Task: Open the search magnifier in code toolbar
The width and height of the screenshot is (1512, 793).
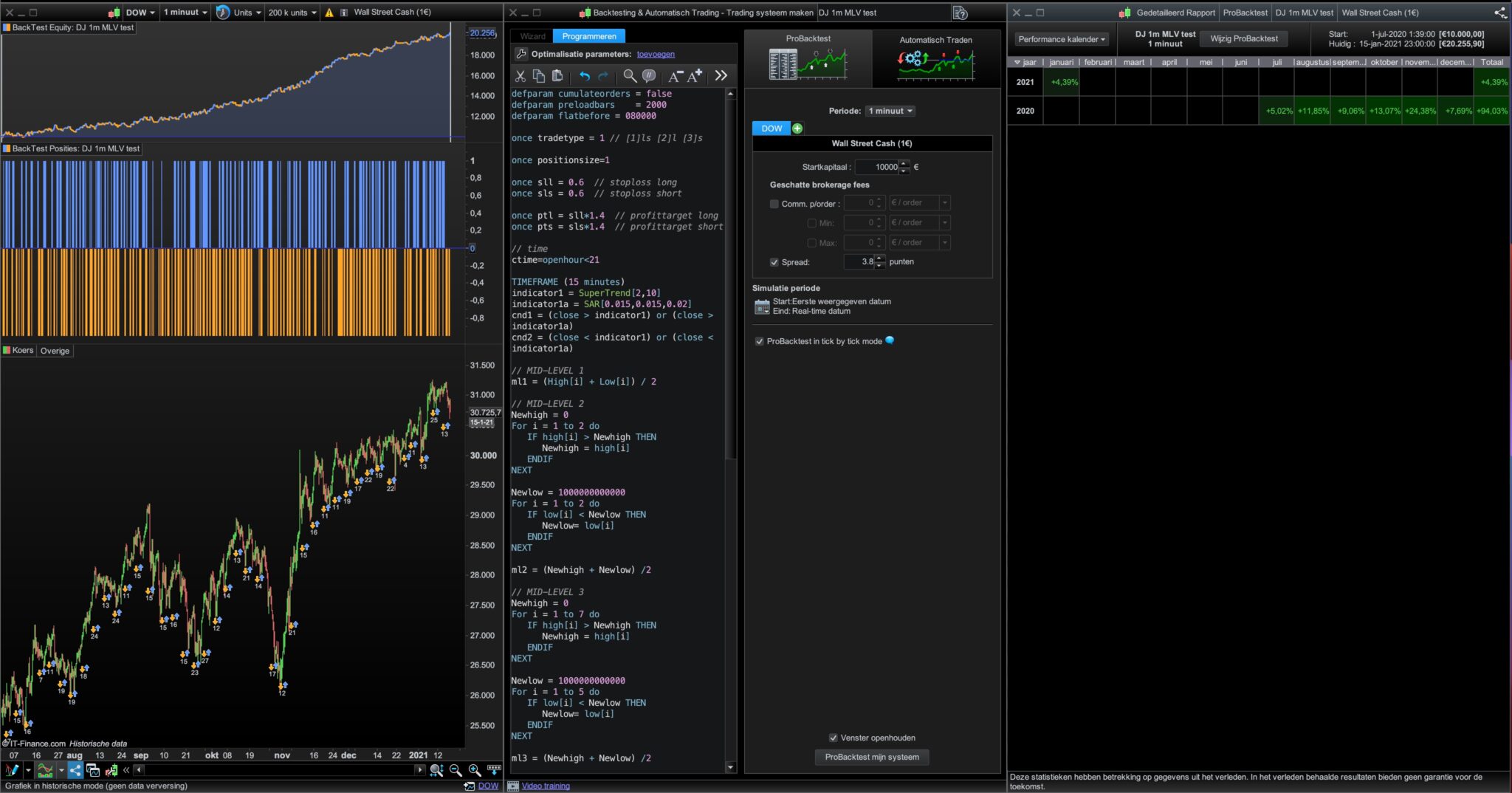Action: (x=629, y=76)
